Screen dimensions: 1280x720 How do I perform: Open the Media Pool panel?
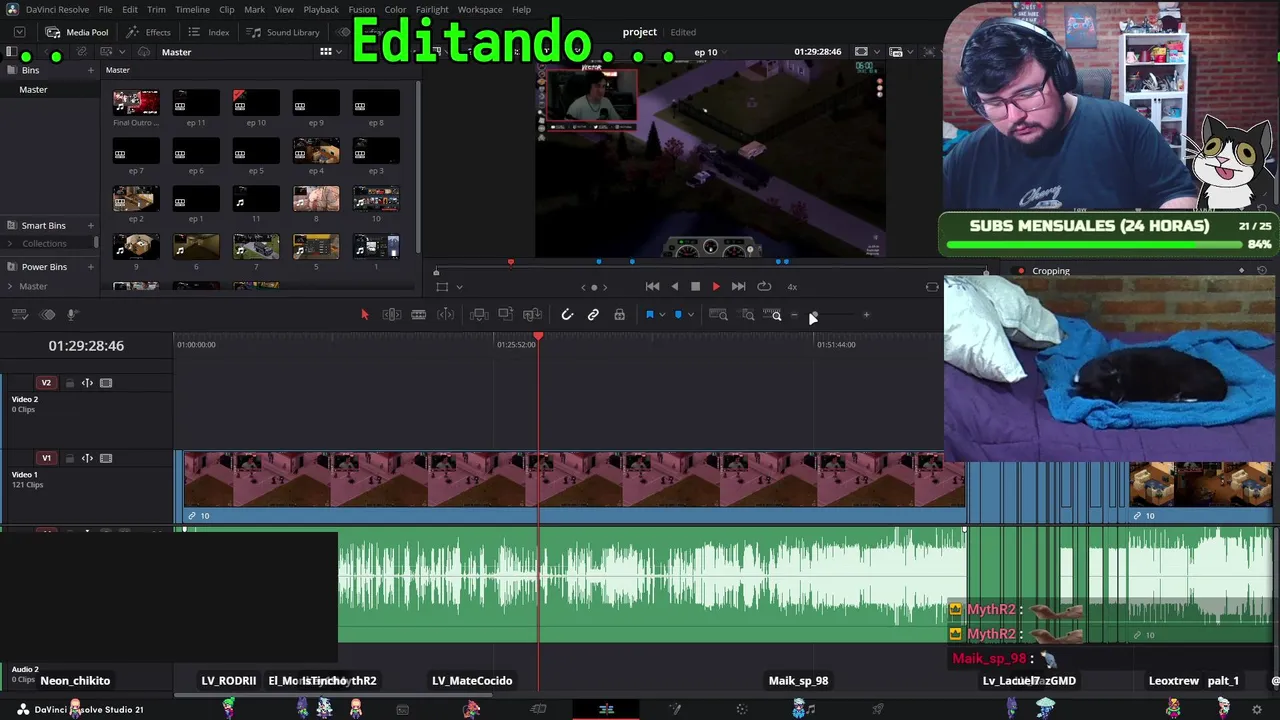(77, 32)
